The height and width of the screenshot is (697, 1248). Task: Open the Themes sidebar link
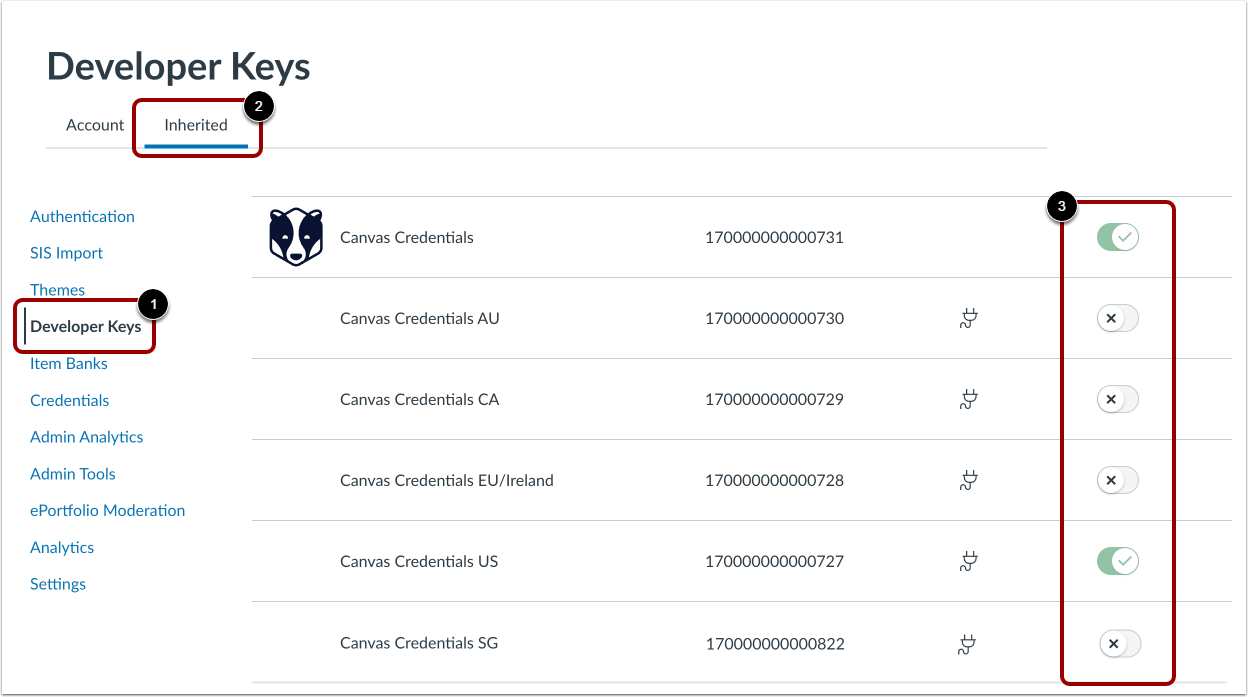point(57,290)
